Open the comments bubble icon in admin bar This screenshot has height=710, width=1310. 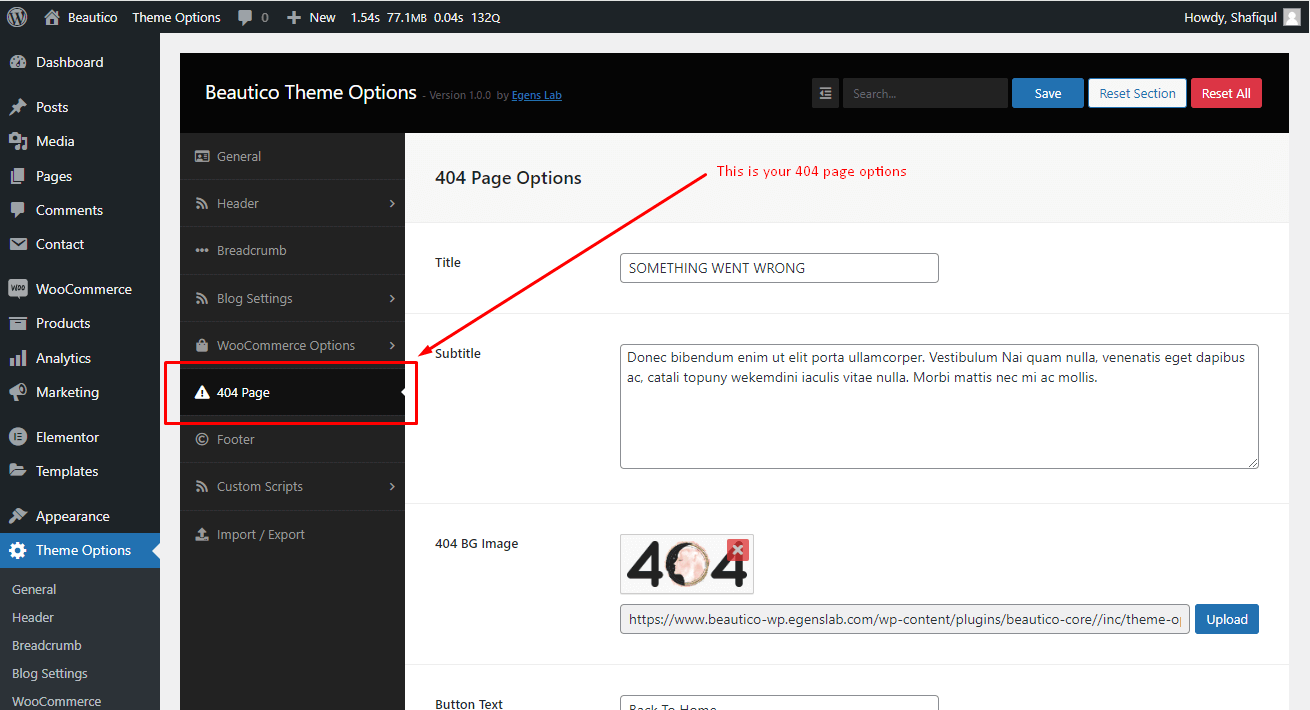tap(245, 17)
